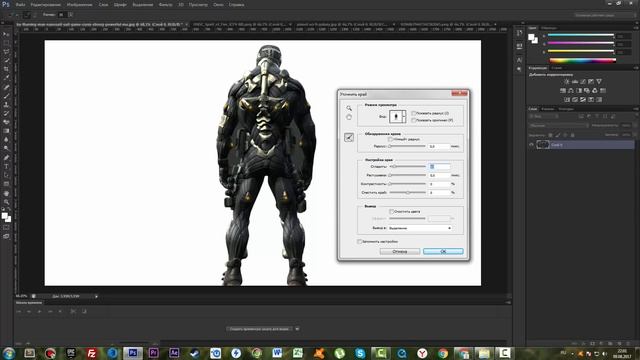Open Skype from the taskbar
The width and height of the screenshot is (640, 360).
[360, 353]
